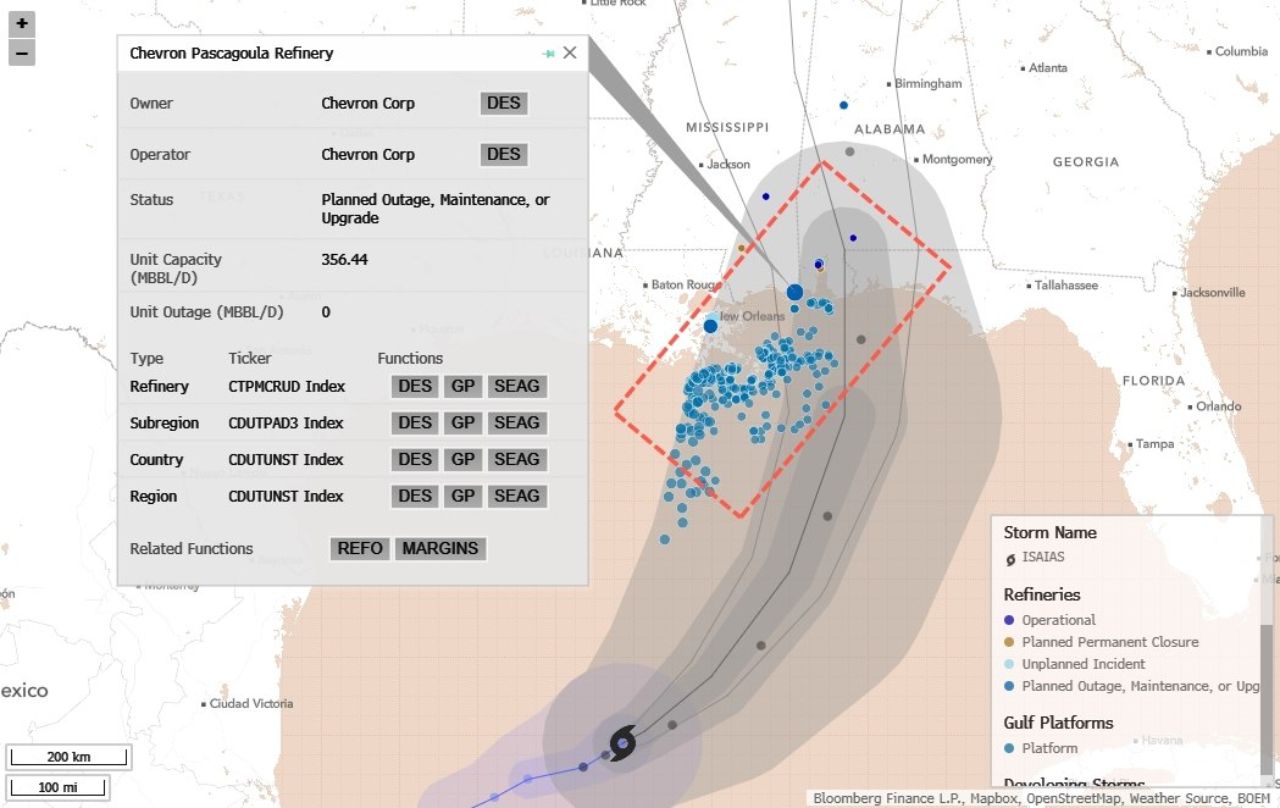Click the Operational refineries legend swatch
This screenshot has width=1280, height=808.
tap(1010, 620)
